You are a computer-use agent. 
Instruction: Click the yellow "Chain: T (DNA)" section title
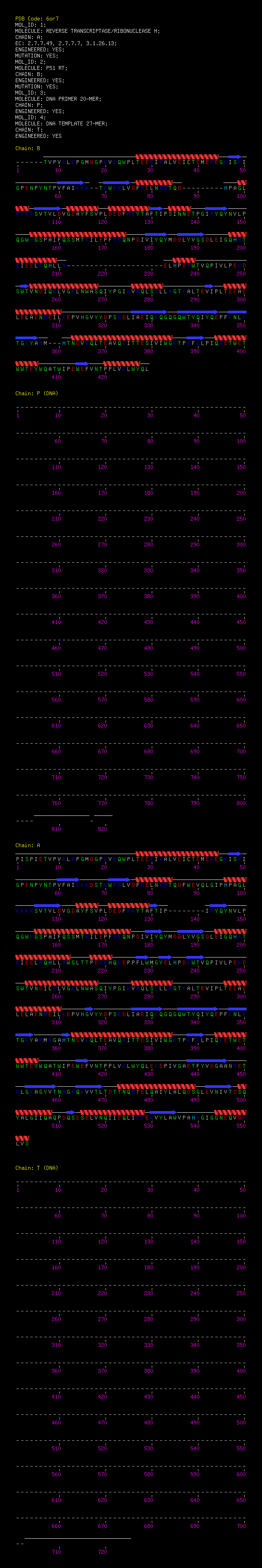(x=37, y=1168)
